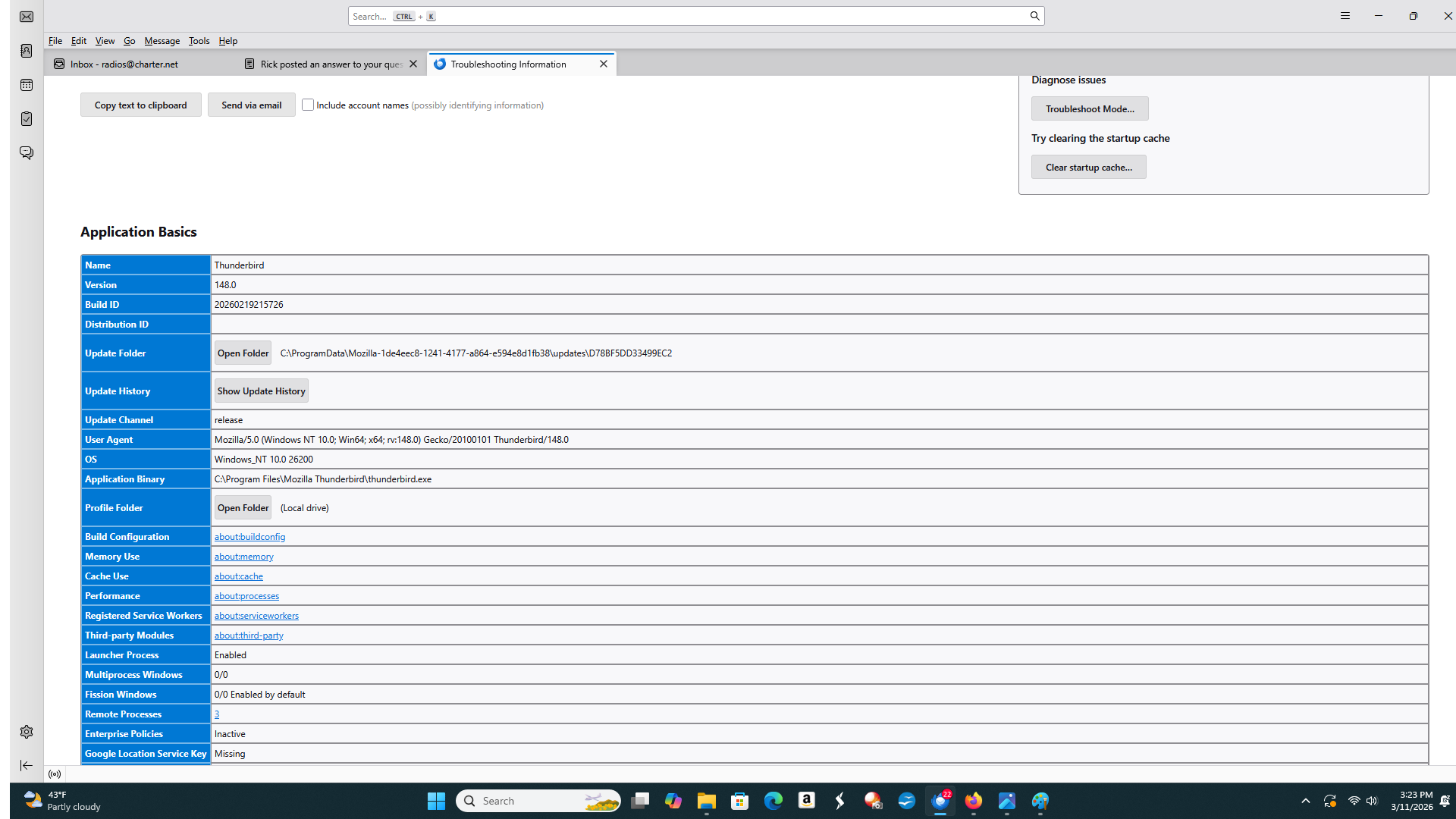Collapse the spaces toolbar arrow icon
The width and height of the screenshot is (1456, 819).
tap(27, 766)
